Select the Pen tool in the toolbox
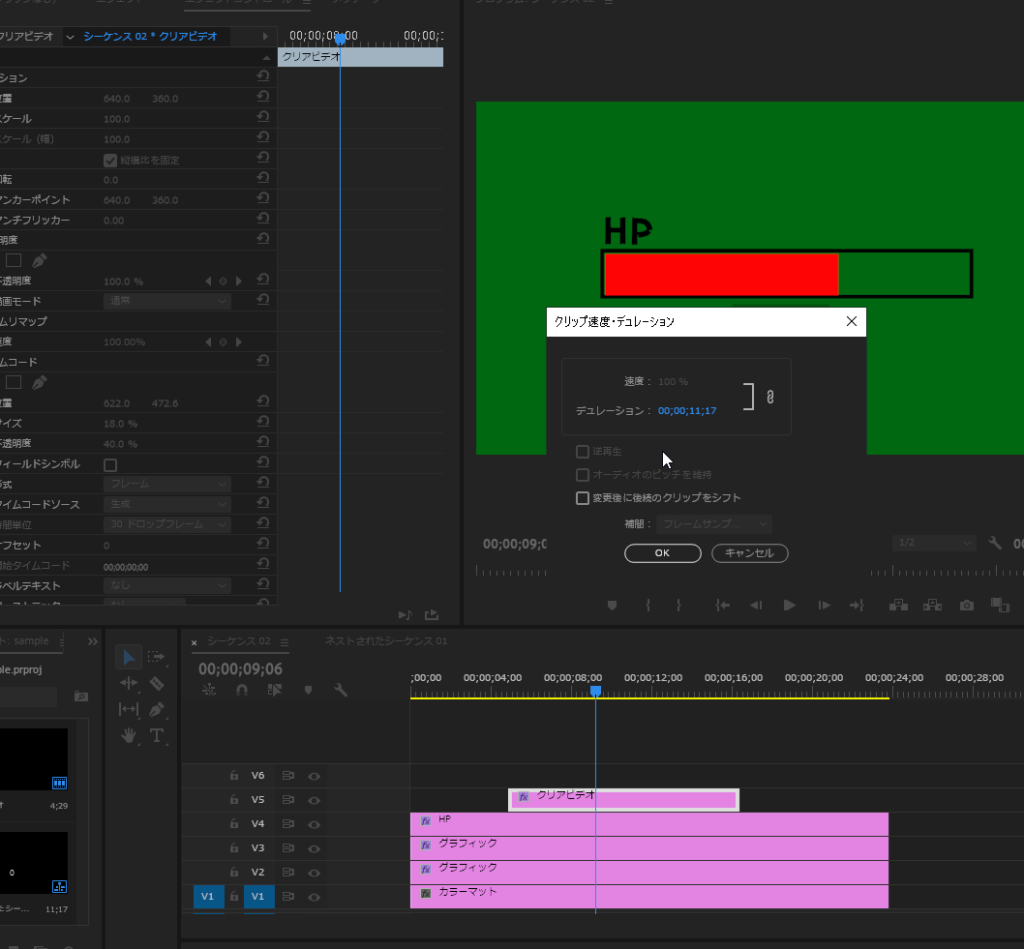Screen dimensions: 1024x949 click(x=156, y=709)
